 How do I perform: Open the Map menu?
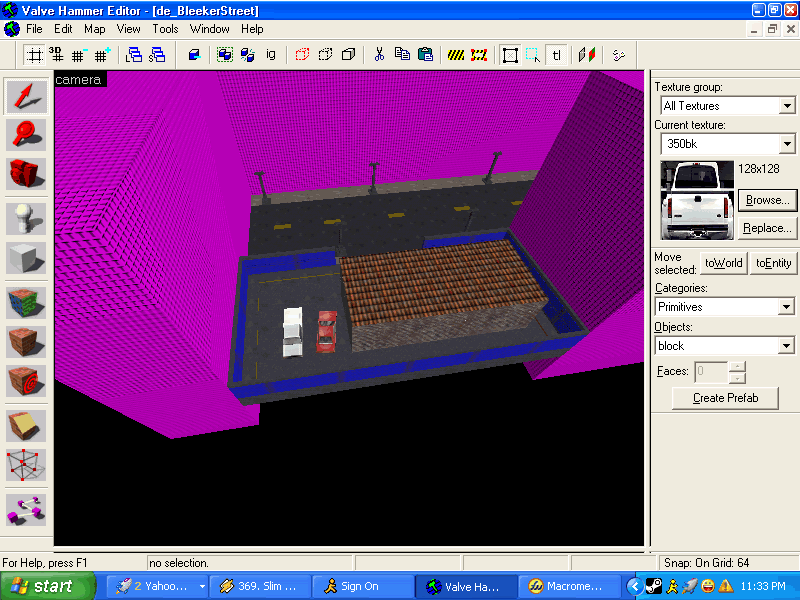tap(94, 29)
